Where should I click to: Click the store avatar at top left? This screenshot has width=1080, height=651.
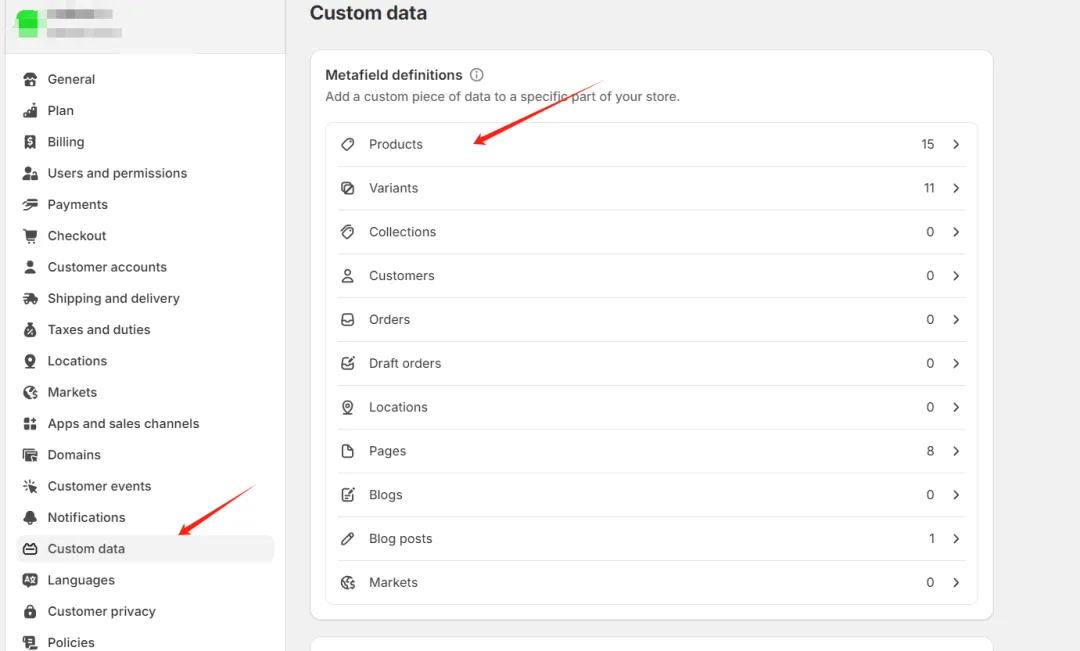pos(27,22)
